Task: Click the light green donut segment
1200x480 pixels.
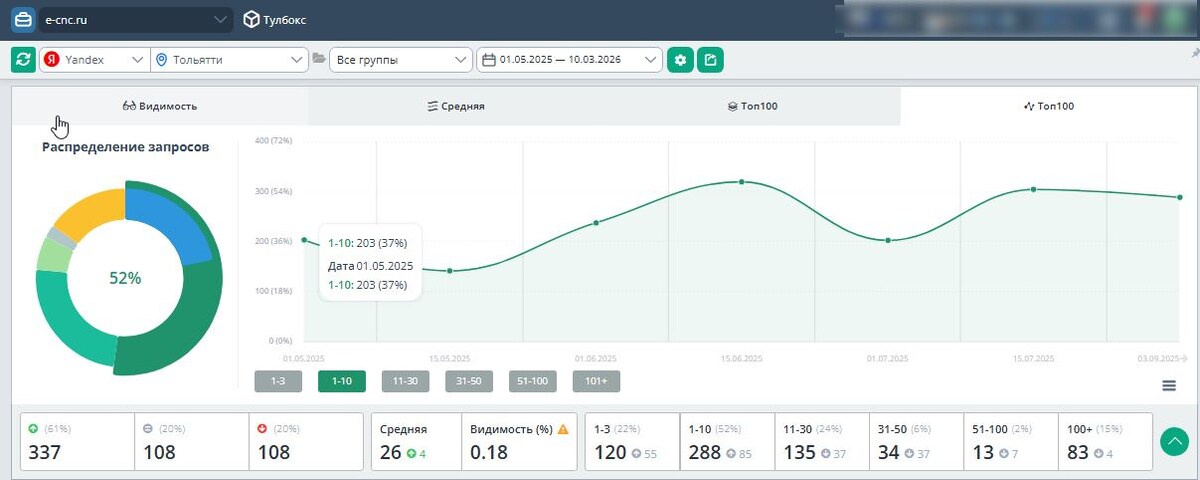Action: point(52,254)
